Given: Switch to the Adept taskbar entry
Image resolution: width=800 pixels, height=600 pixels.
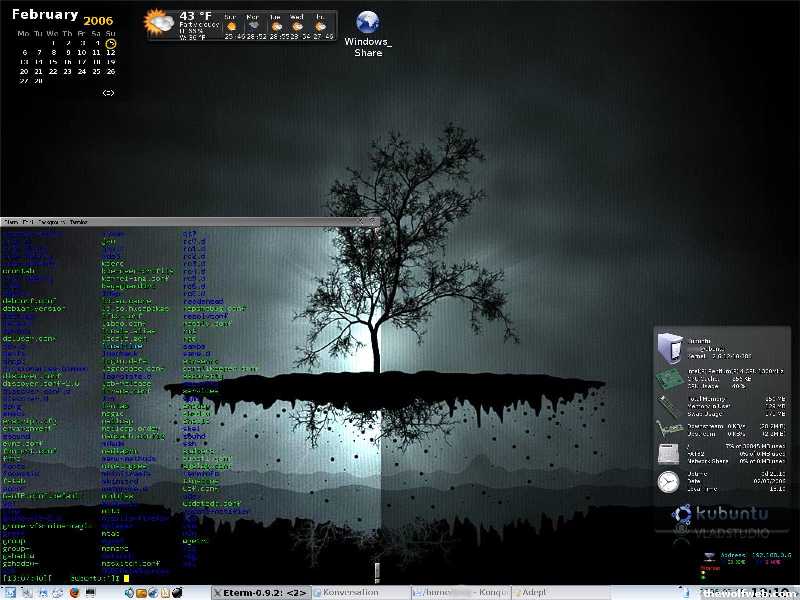Looking at the screenshot, I should (x=535, y=592).
